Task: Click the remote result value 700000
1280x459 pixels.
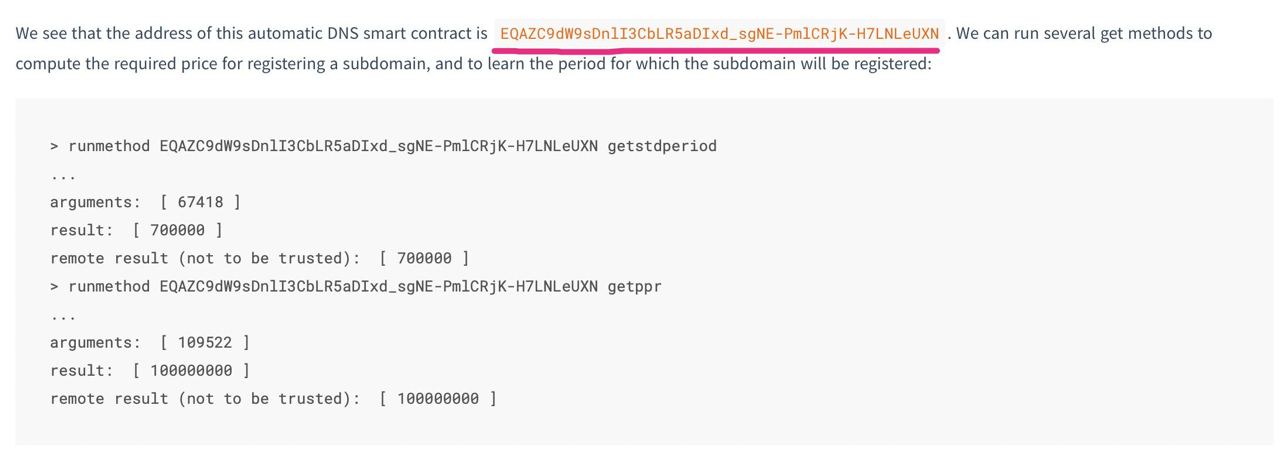Action: [424, 258]
